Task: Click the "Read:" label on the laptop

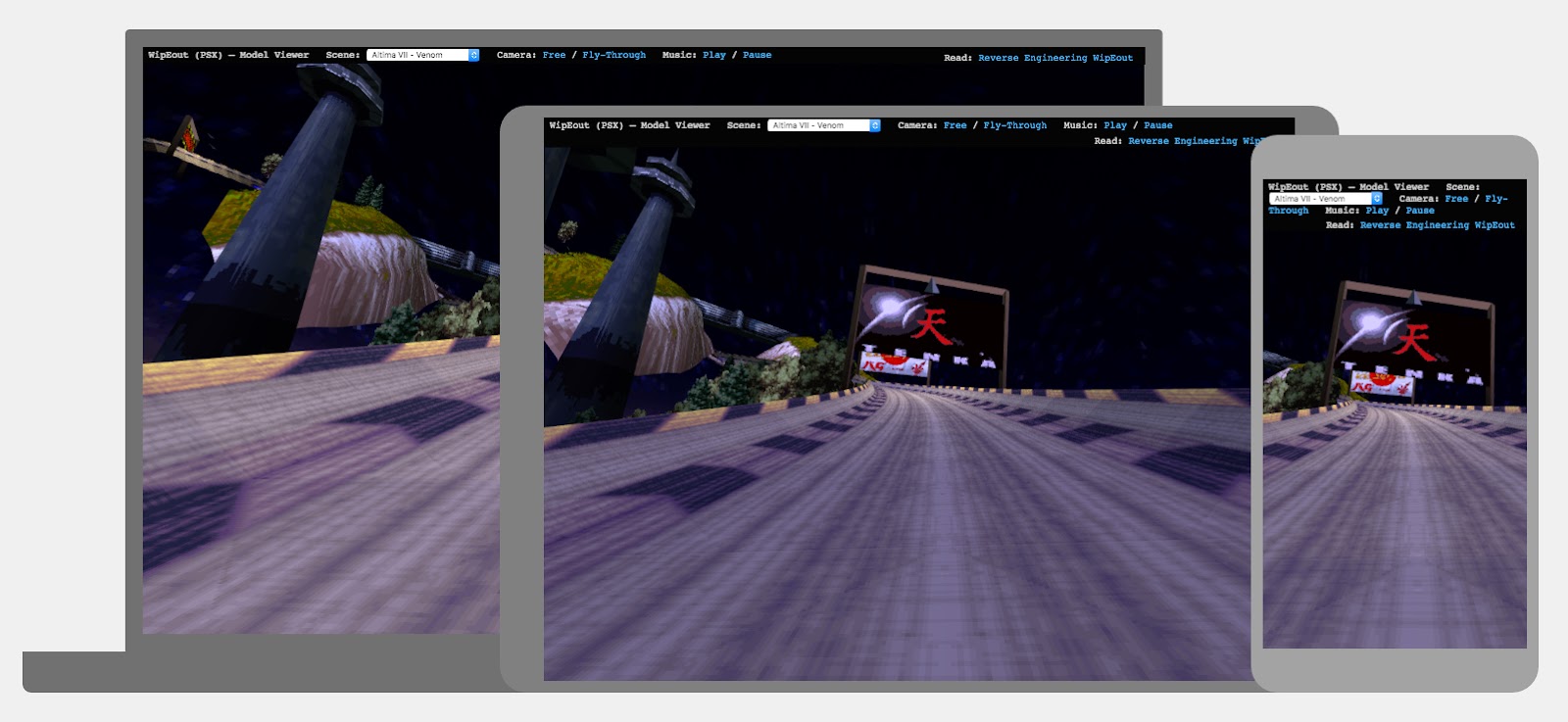Action: coord(957,58)
